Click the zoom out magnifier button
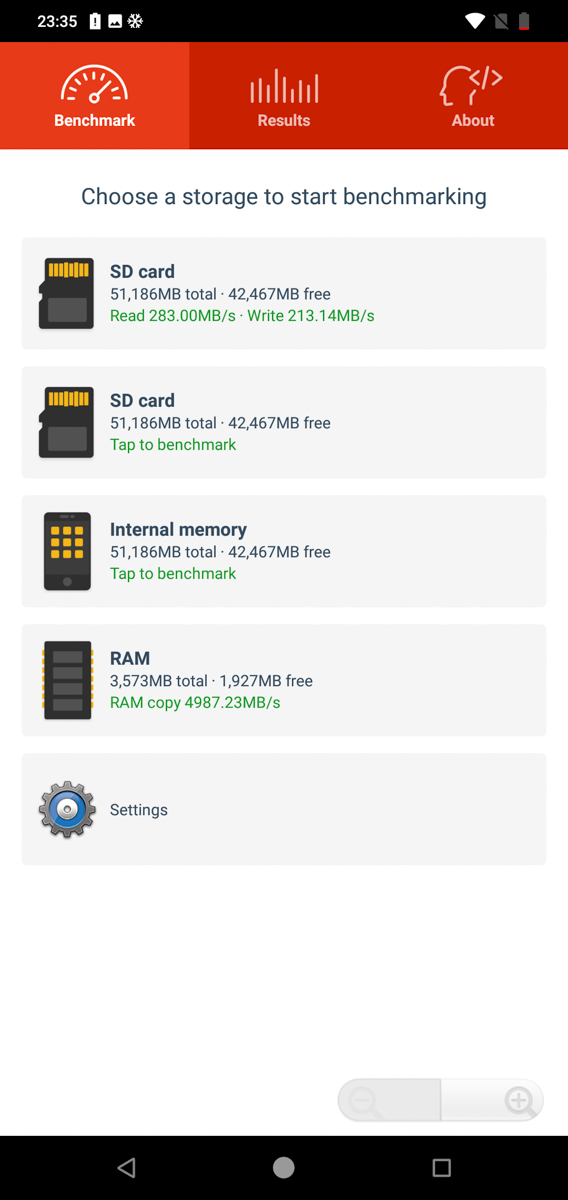The height and width of the screenshot is (1200, 568). click(x=389, y=1100)
